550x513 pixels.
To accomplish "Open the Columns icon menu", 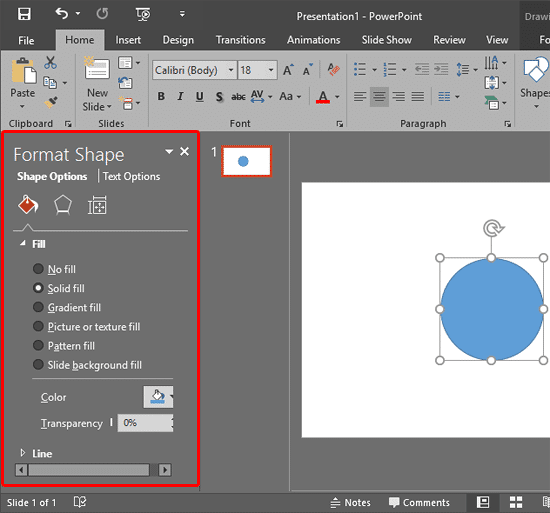I will (x=449, y=96).
